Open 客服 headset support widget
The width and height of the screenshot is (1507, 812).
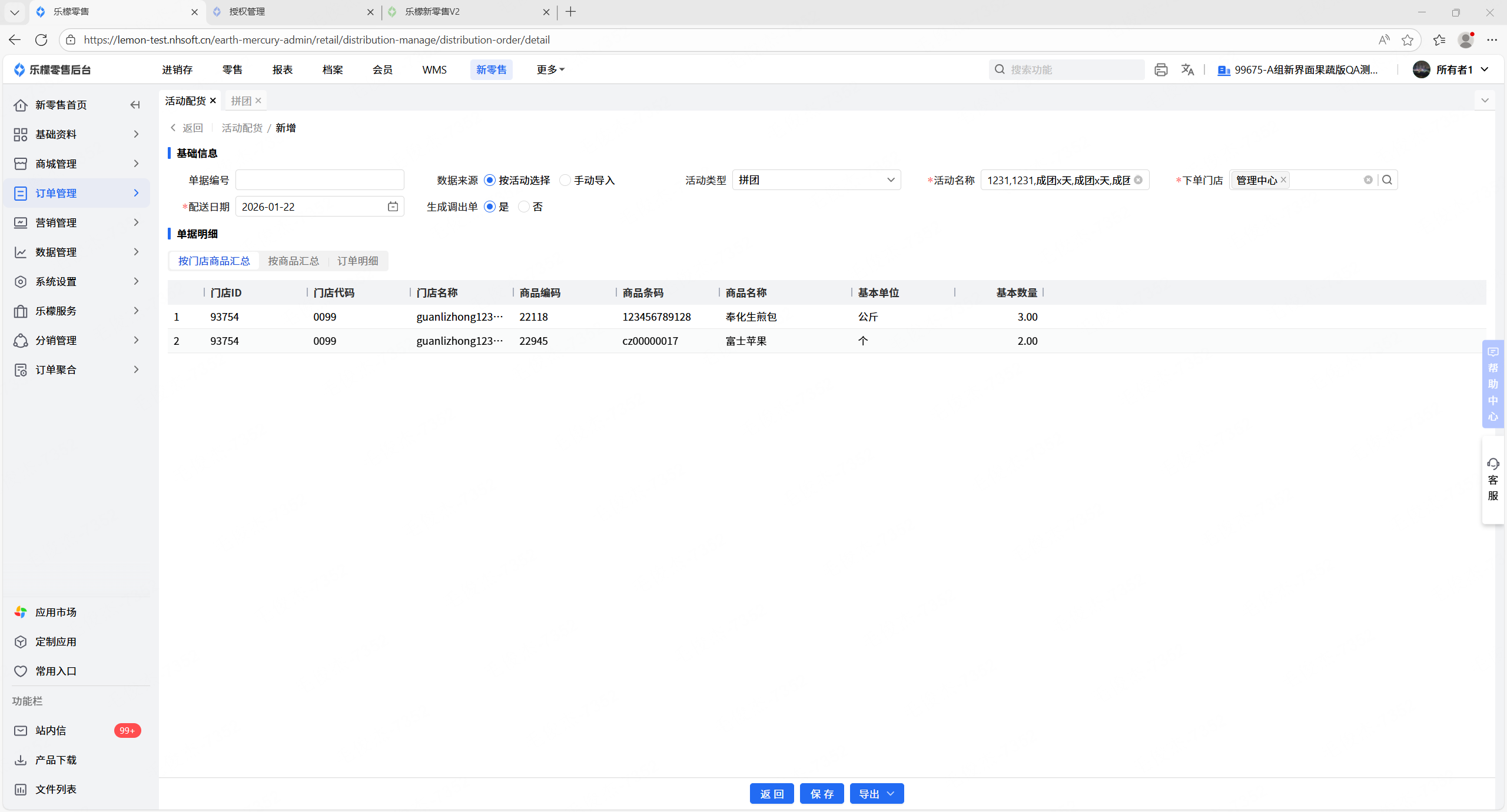[x=1492, y=479]
